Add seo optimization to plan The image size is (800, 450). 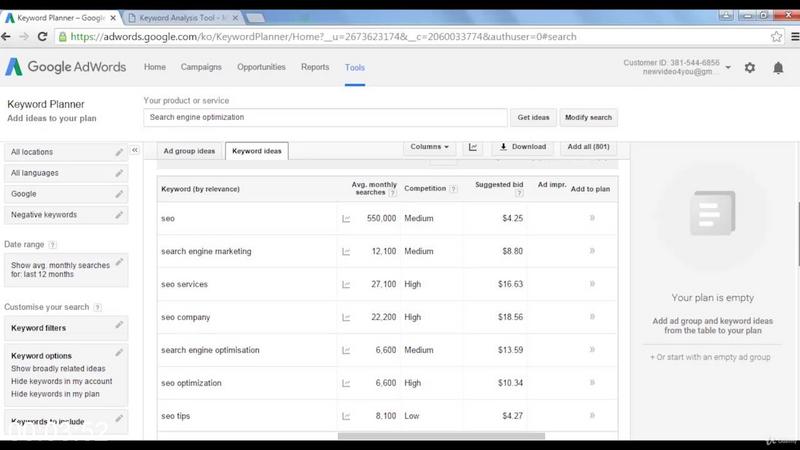[x=592, y=383]
